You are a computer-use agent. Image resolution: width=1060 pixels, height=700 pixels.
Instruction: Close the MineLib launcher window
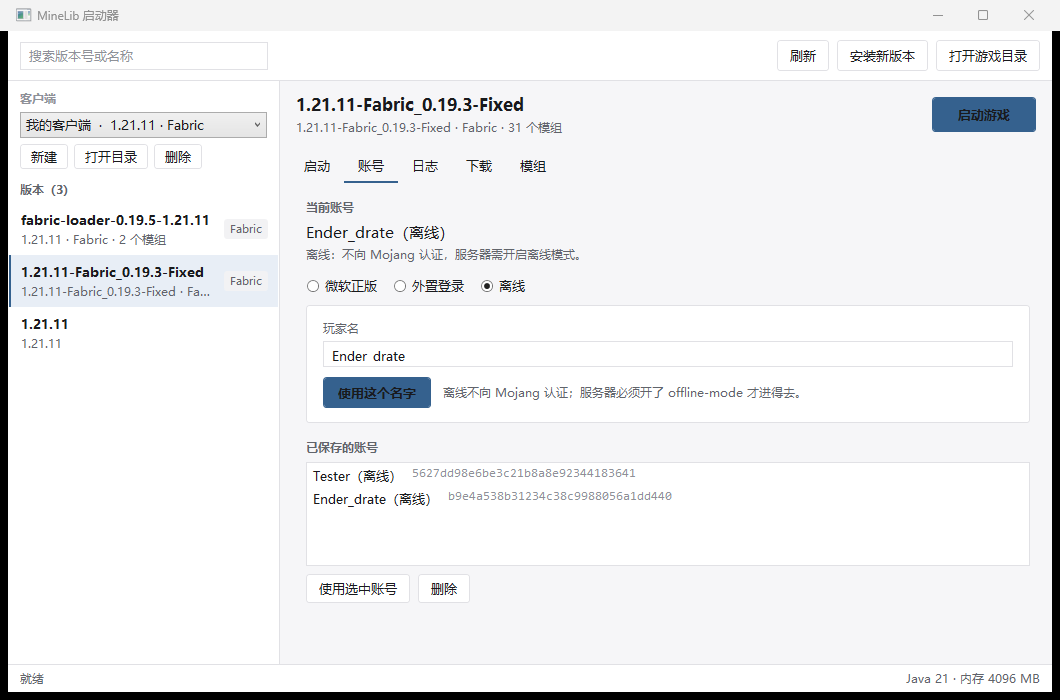tap(1029, 15)
